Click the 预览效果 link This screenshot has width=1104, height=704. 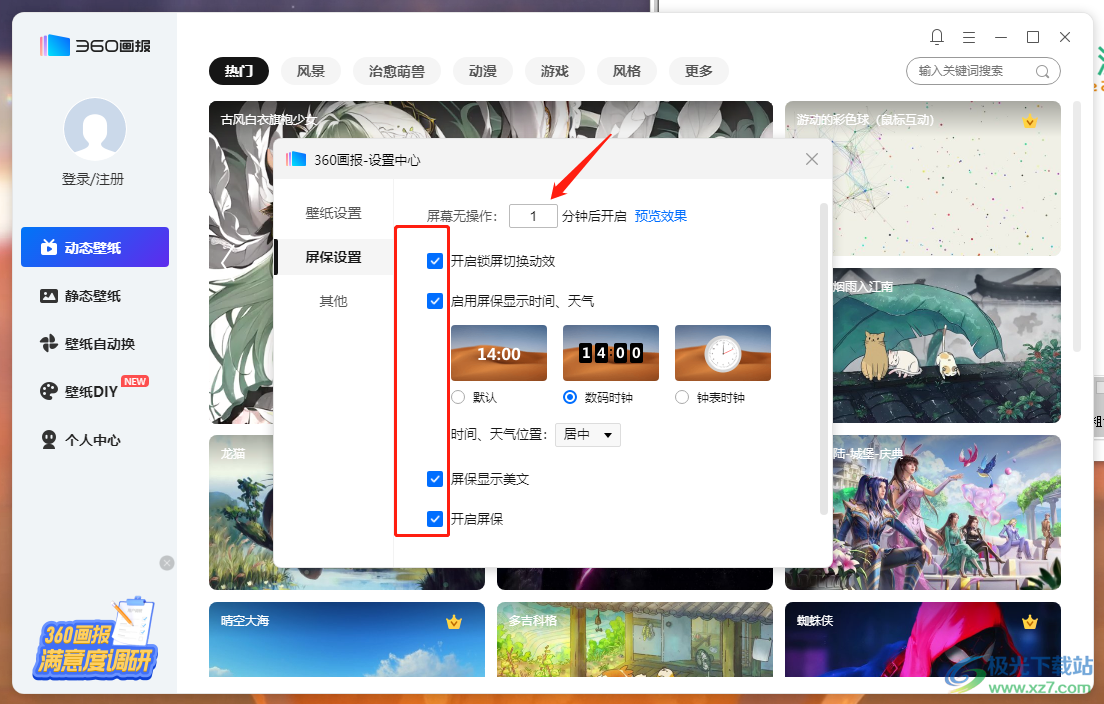point(660,216)
